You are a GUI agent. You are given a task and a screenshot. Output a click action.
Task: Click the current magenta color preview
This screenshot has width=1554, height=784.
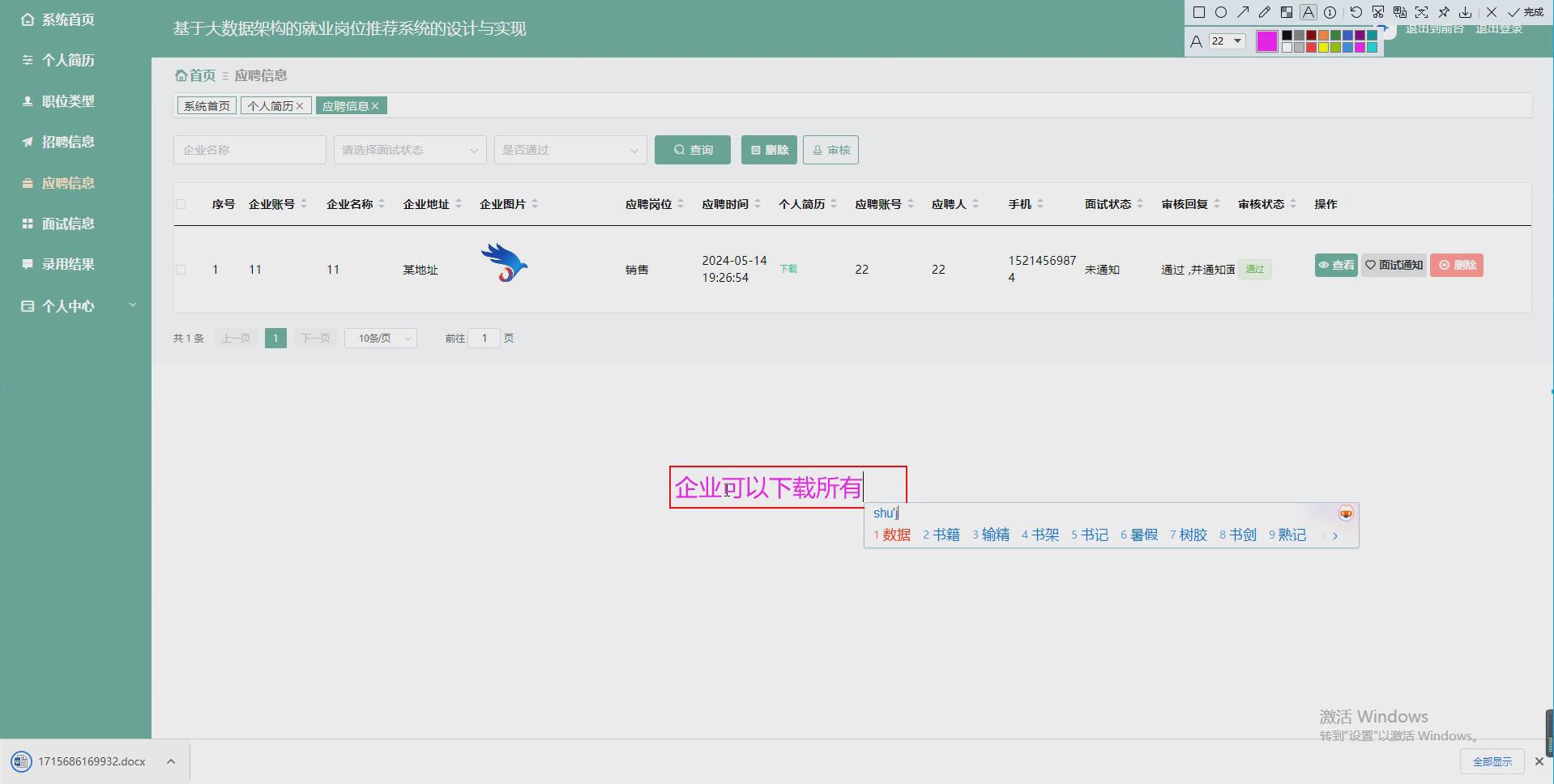pos(1266,41)
